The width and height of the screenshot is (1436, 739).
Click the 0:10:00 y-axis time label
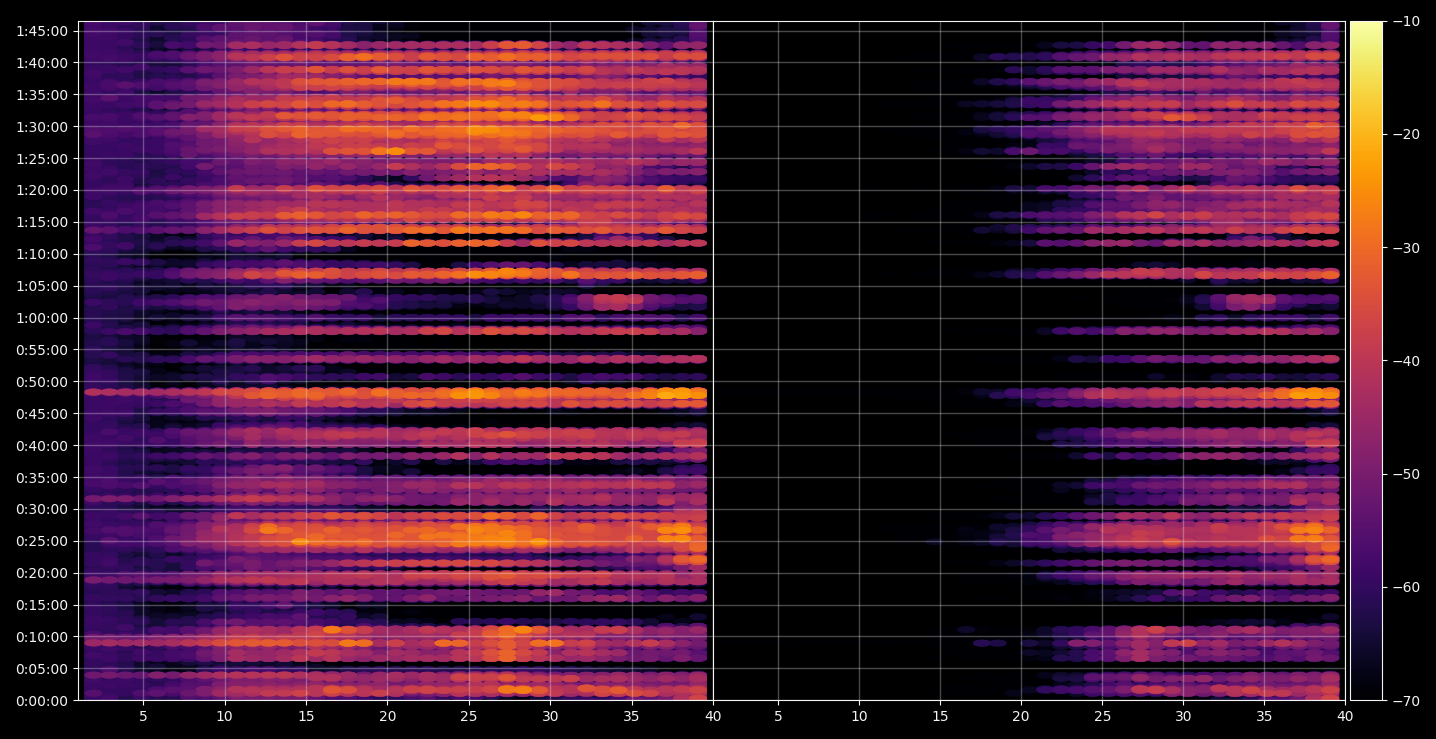pyautogui.click(x=42, y=637)
